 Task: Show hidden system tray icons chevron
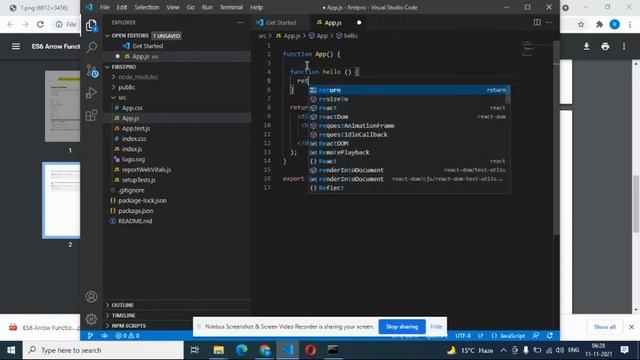pyautogui.click(x=503, y=350)
